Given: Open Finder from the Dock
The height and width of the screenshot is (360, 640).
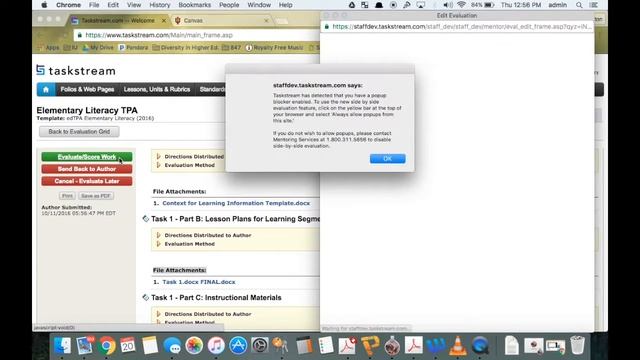Looking at the screenshot, I should coord(62,346).
